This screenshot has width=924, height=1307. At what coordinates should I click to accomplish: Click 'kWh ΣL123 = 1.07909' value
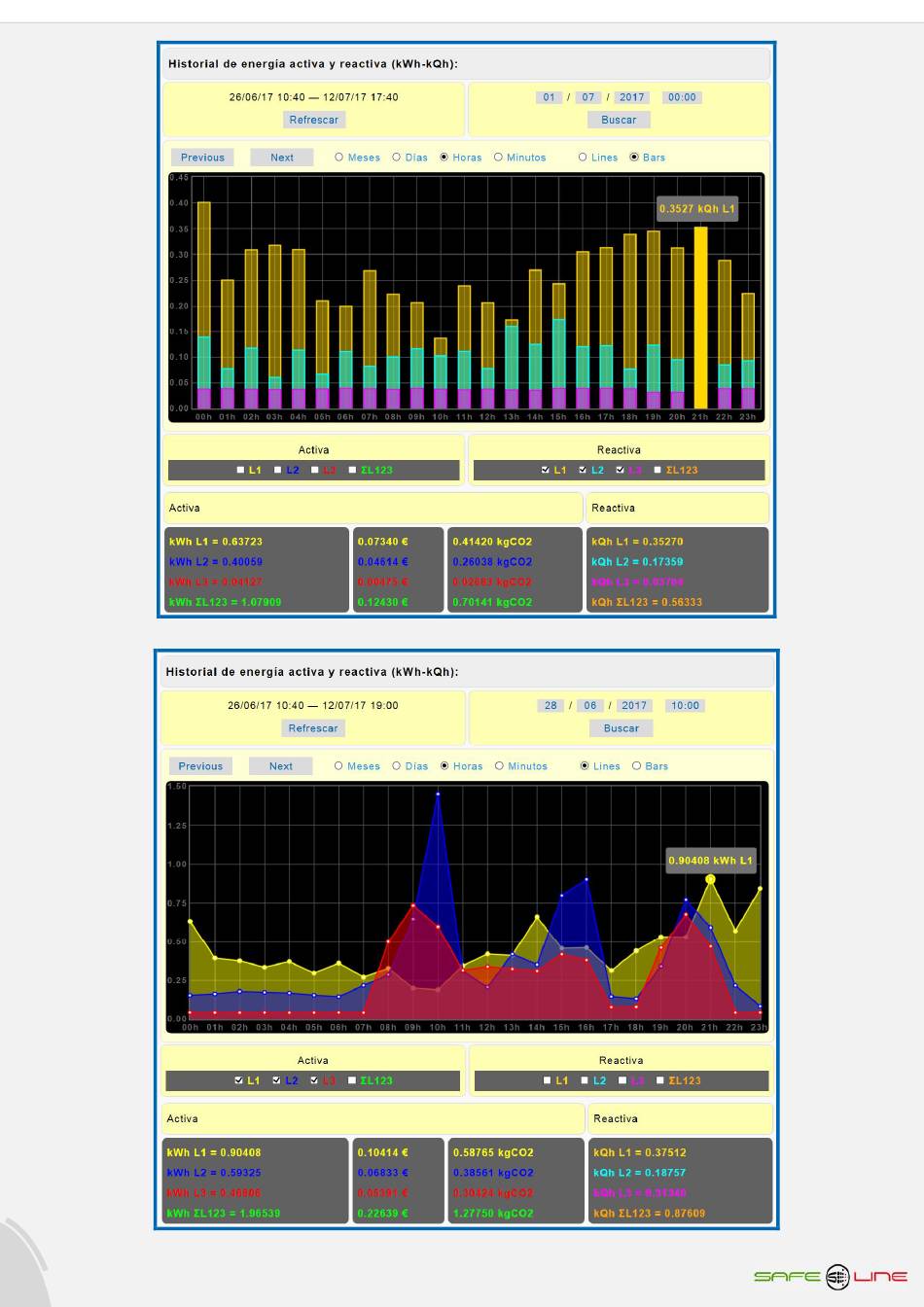click(226, 602)
